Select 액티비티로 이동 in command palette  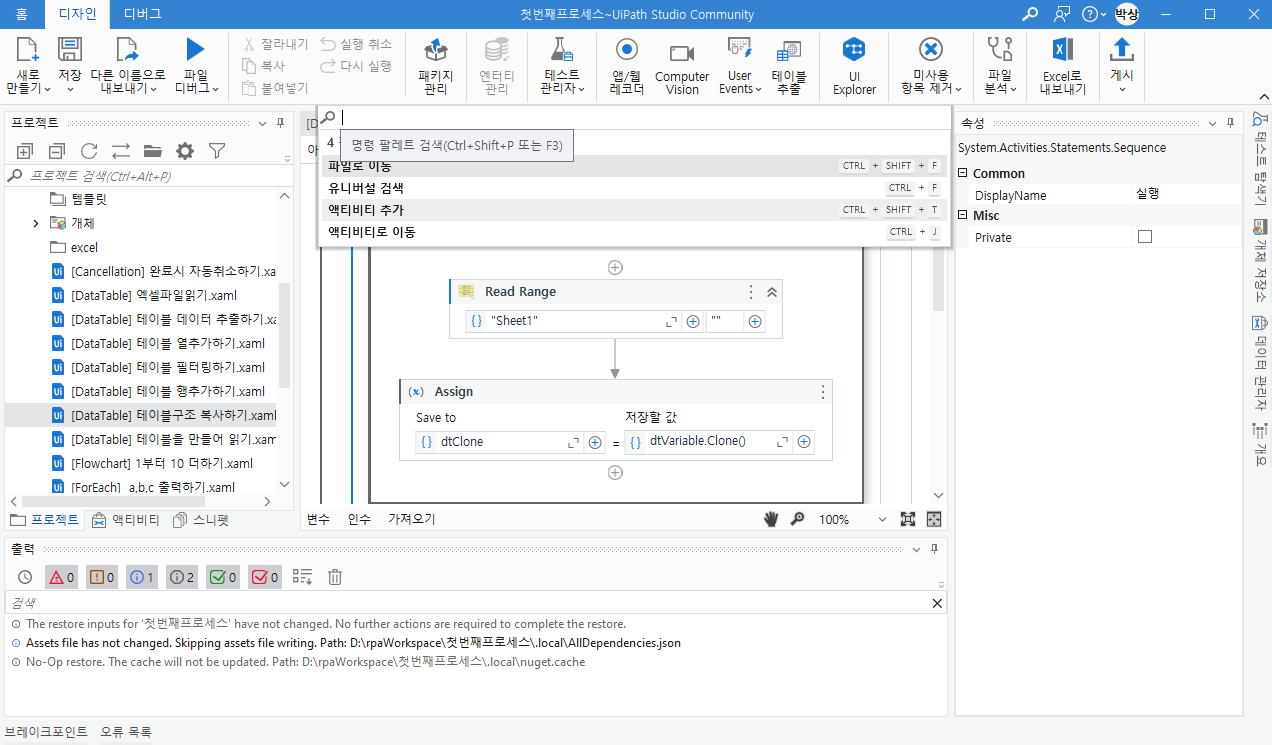coord(634,232)
